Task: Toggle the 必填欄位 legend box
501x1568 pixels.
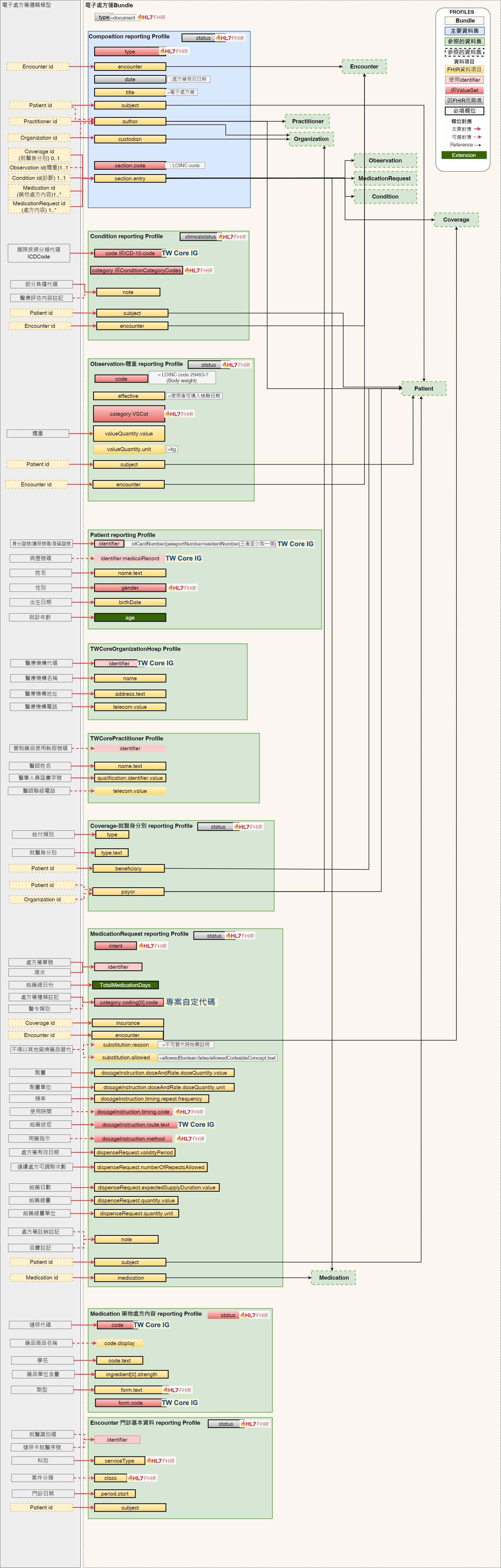Action: 464,110
